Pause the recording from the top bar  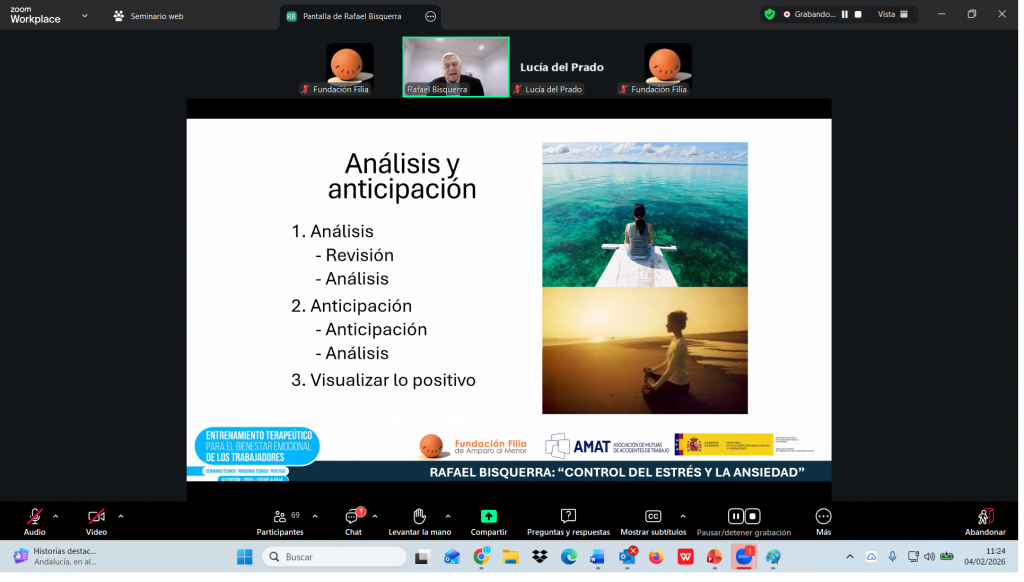(845, 14)
